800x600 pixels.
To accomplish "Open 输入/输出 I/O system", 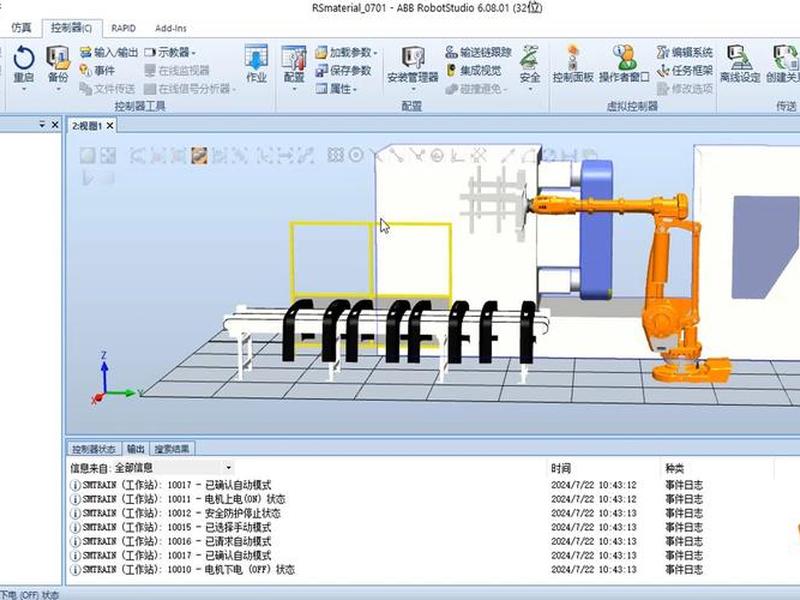I will (109, 52).
